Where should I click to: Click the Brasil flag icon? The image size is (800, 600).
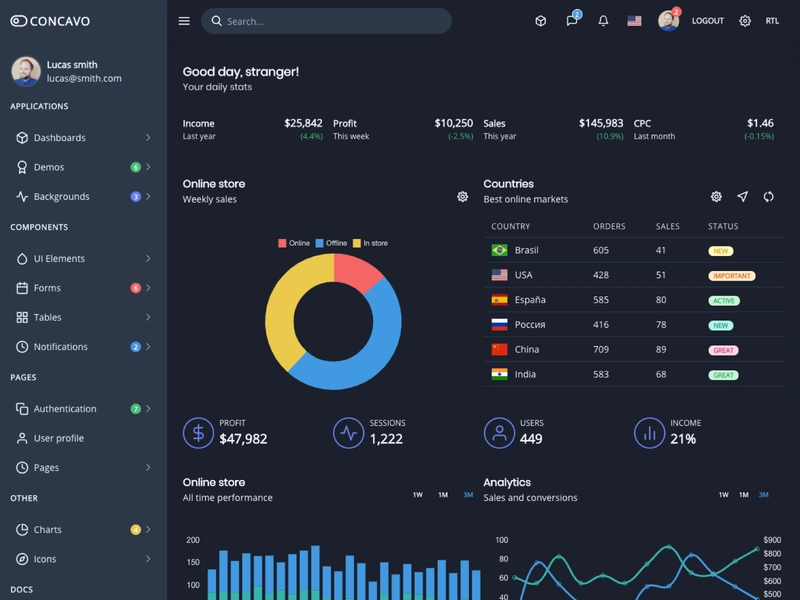pos(499,250)
